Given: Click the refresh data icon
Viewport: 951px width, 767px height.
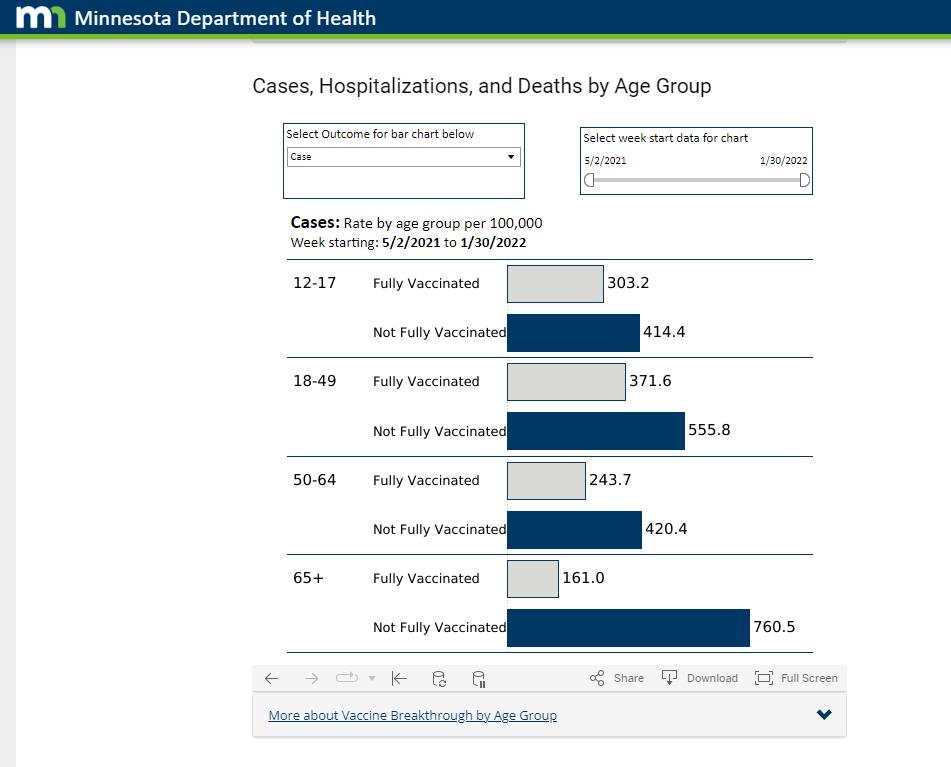Looking at the screenshot, I should point(439,678).
